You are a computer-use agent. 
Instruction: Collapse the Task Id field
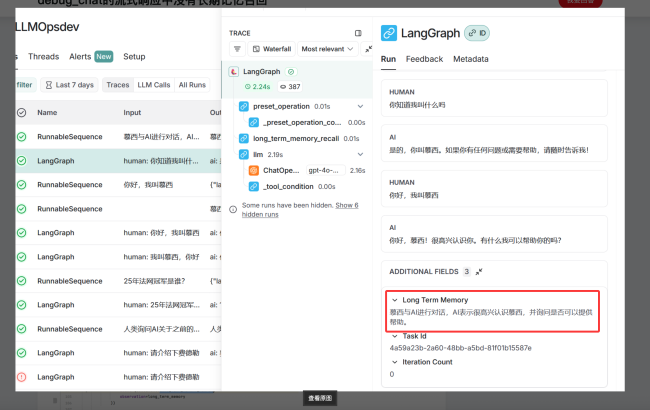(x=395, y=336)
